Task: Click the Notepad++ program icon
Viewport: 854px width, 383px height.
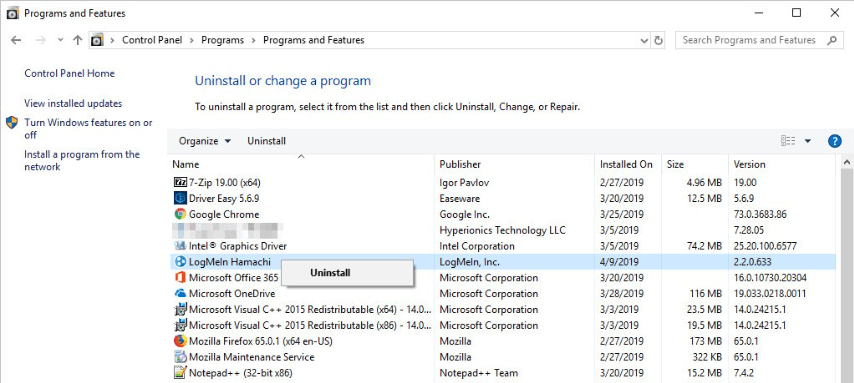Action: click(180, 373)
